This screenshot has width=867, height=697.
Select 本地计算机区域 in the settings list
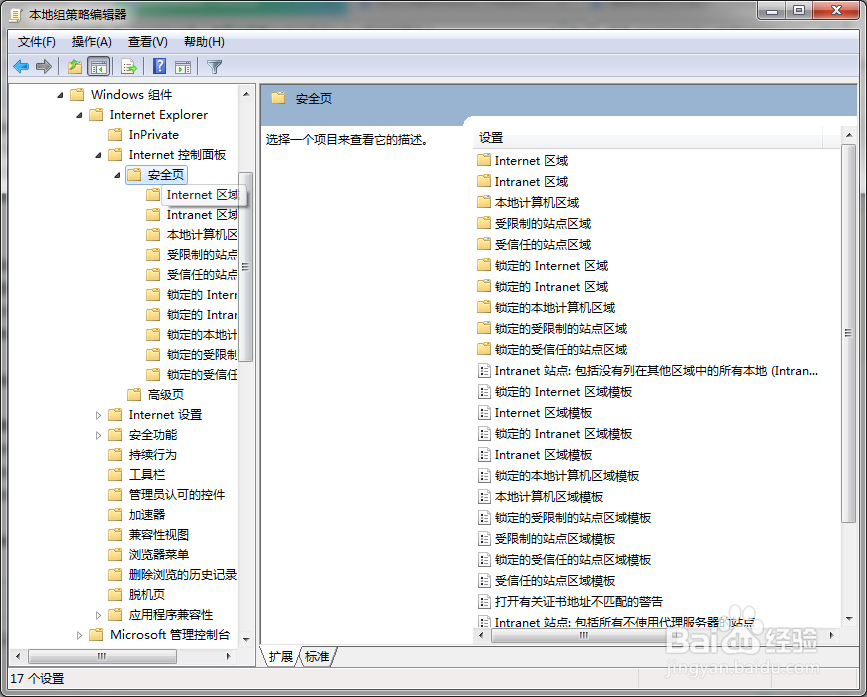537,202
